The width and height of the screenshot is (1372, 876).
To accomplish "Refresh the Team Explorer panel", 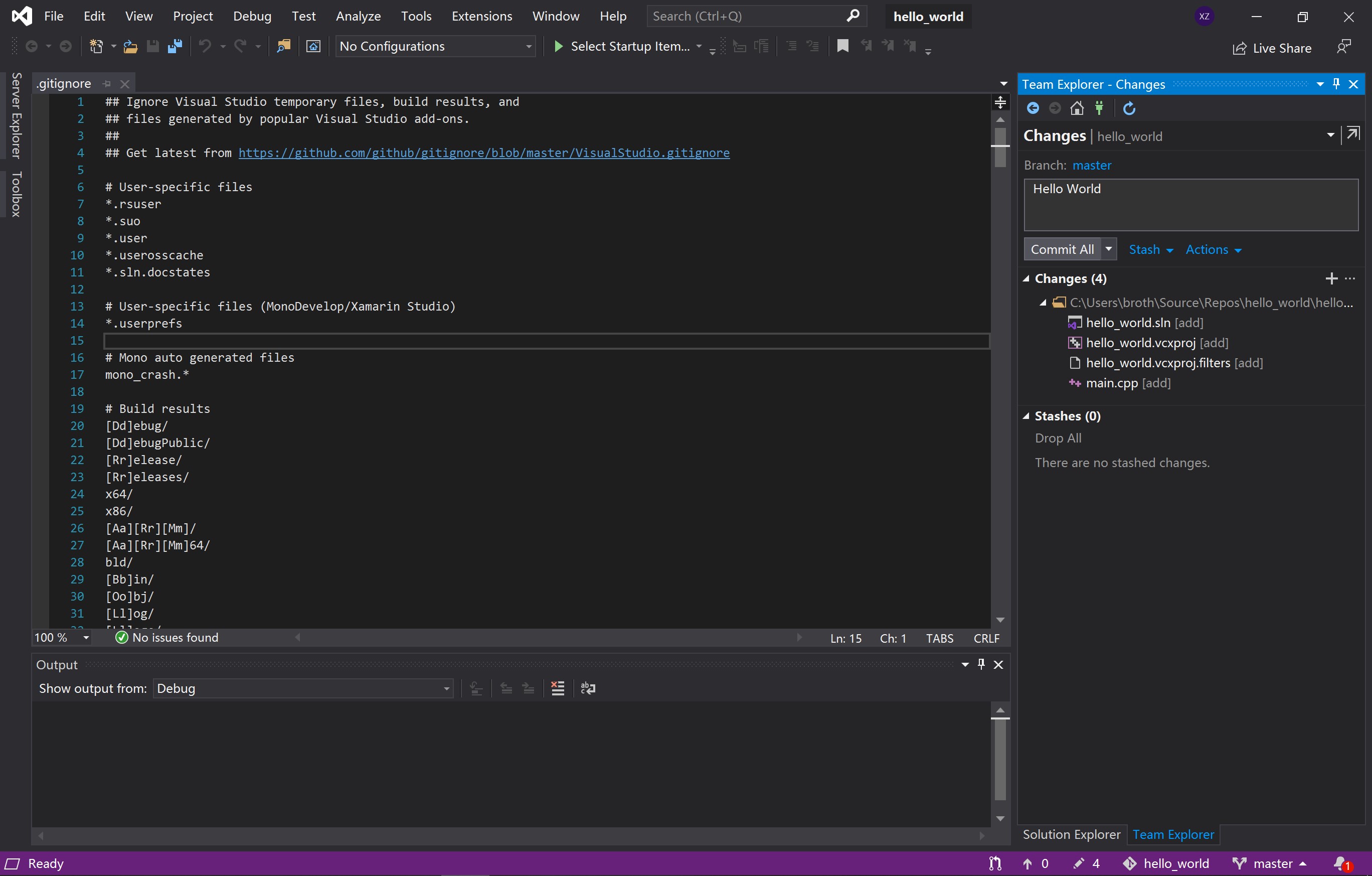I will coord(1129,108).
